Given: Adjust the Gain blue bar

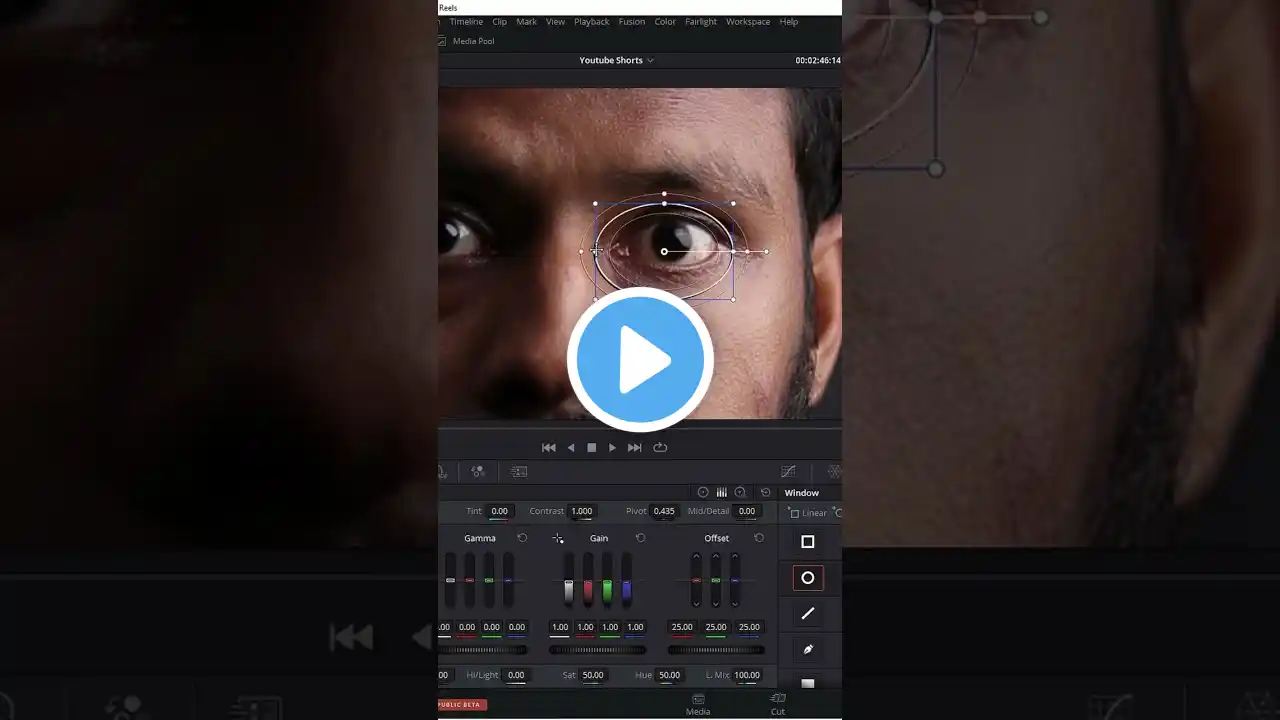Looking at the screenshot, I should coord(627,580).
